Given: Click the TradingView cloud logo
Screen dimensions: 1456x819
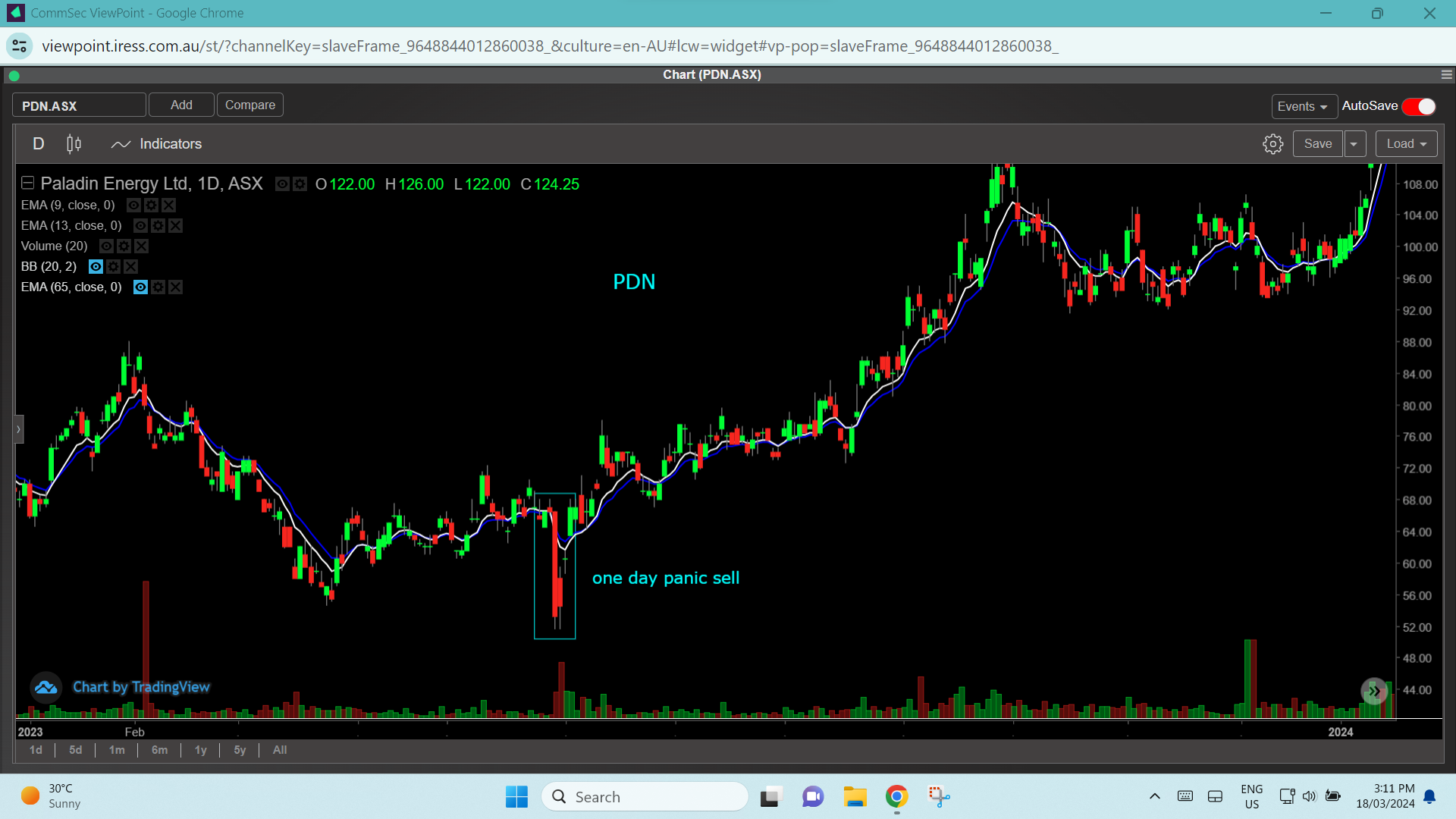Looking at the screenshot, I should coord(45,687).
